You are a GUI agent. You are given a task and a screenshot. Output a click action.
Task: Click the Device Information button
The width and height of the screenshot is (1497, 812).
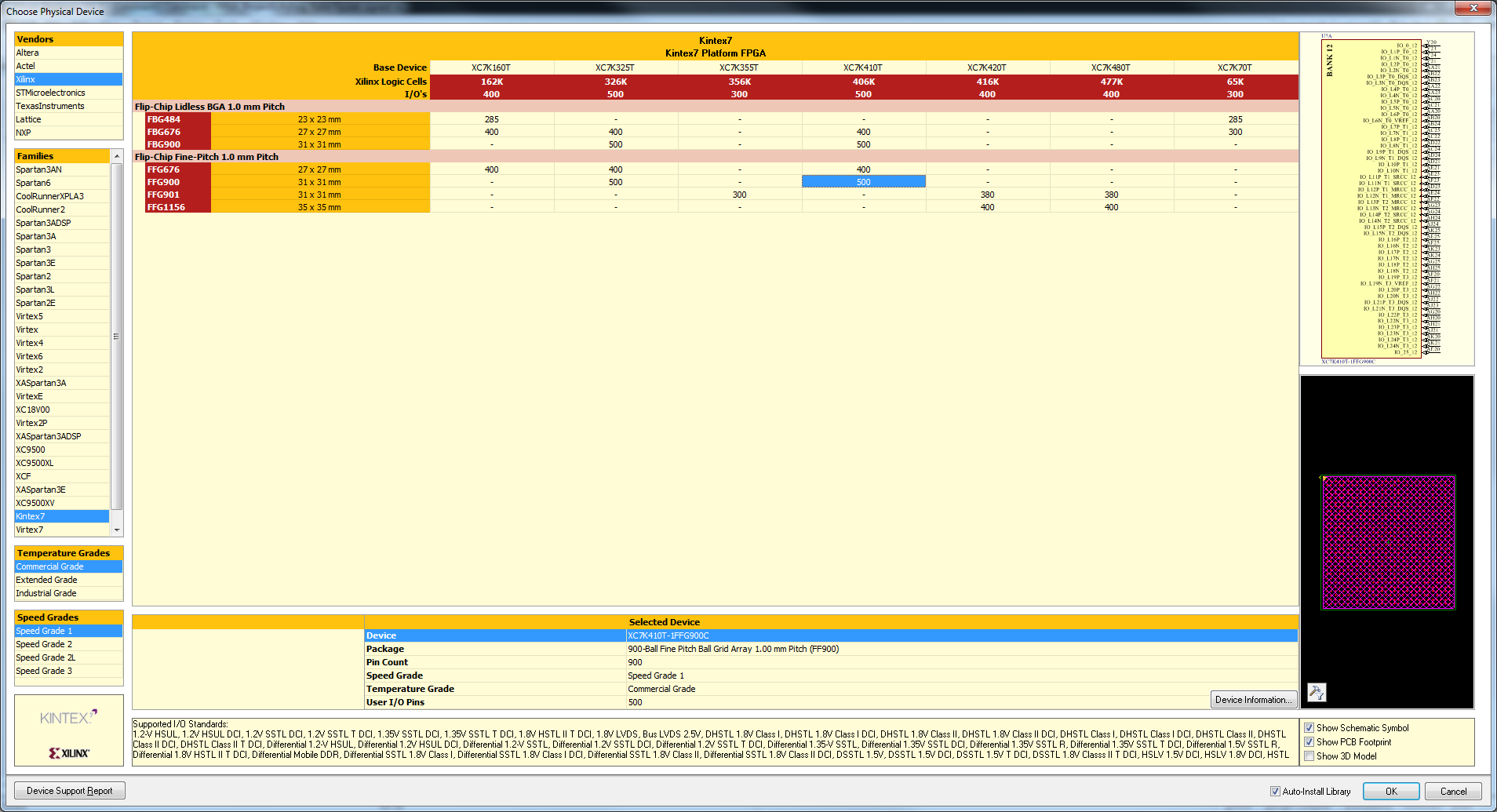coord(1252,700)
